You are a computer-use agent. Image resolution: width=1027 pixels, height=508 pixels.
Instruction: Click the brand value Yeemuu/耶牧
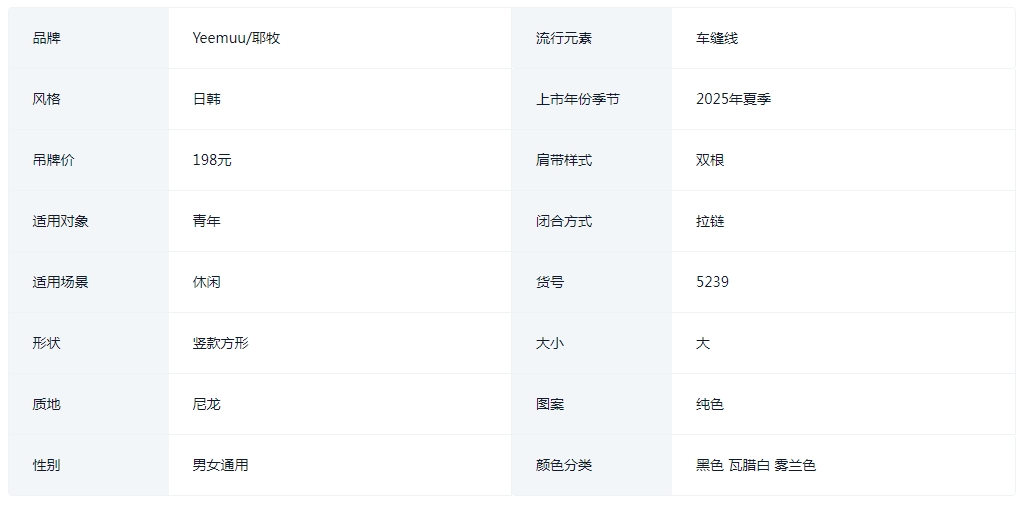point(236,38)
